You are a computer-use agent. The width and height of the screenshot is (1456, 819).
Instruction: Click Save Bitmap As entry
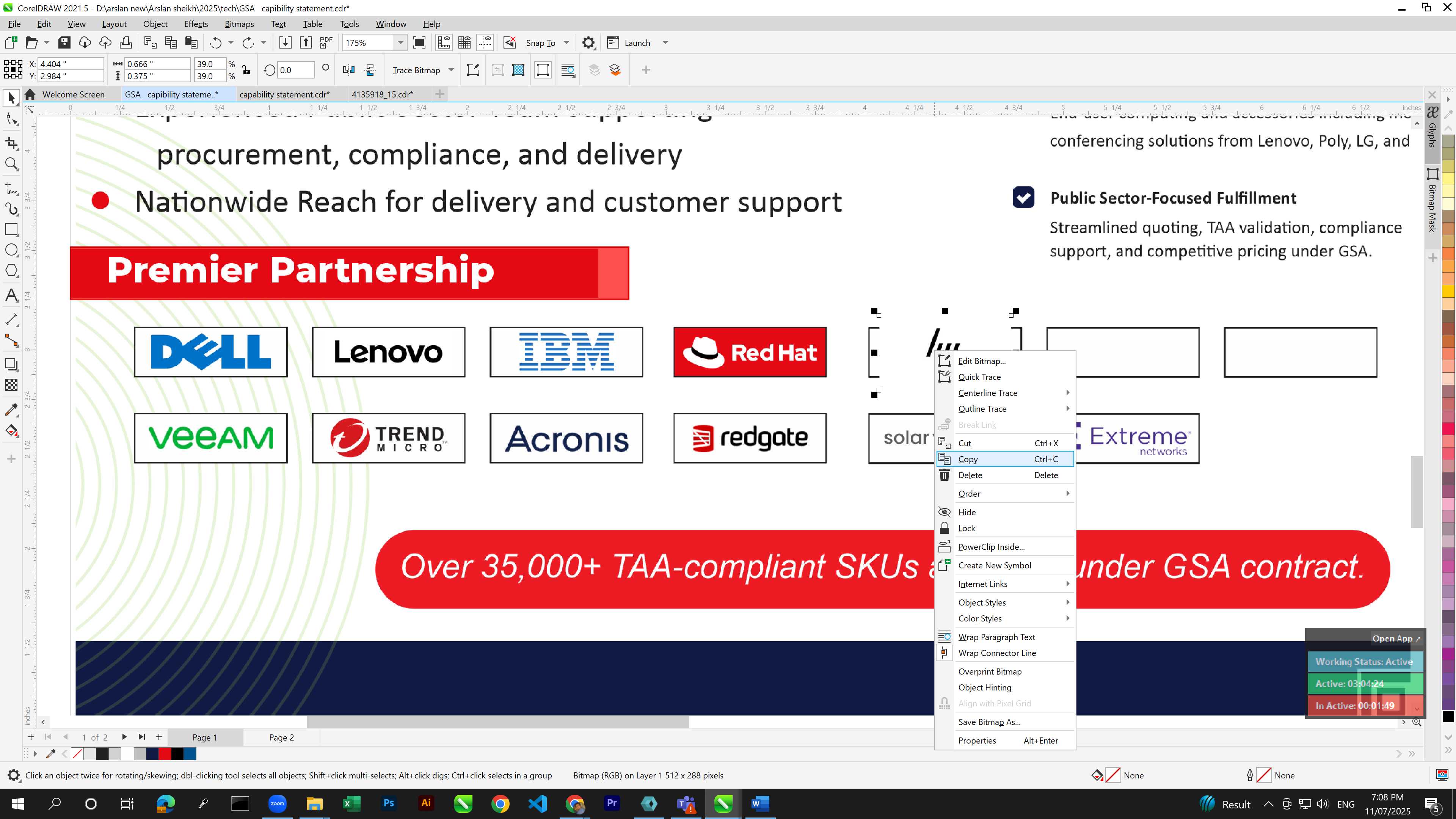click(1004, 722)
